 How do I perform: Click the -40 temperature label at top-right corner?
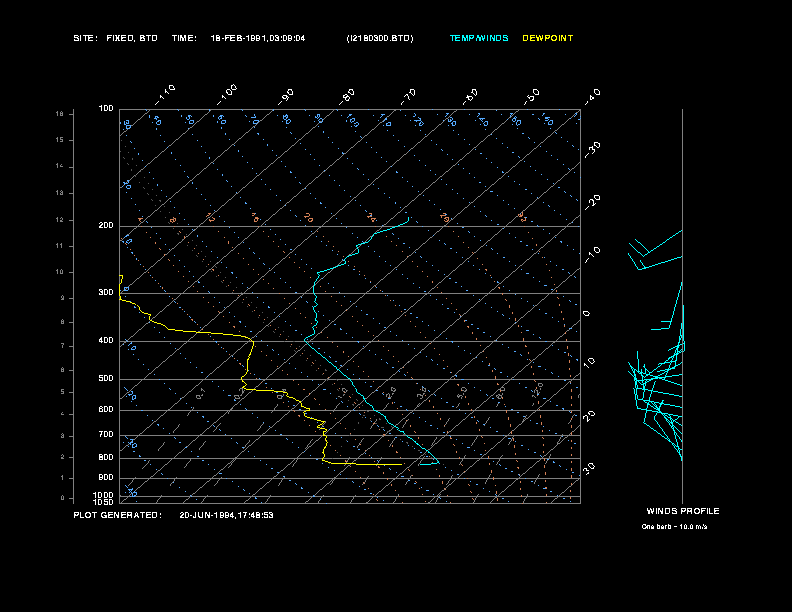coord(592,96)
